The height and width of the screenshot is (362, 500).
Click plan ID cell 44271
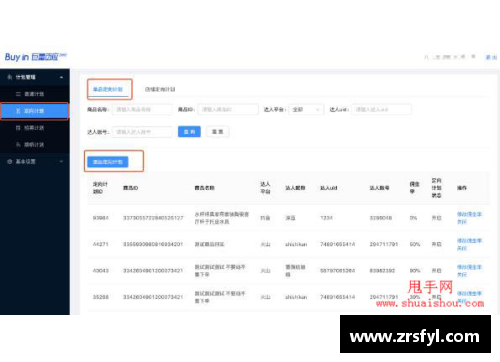pos(101,244)
